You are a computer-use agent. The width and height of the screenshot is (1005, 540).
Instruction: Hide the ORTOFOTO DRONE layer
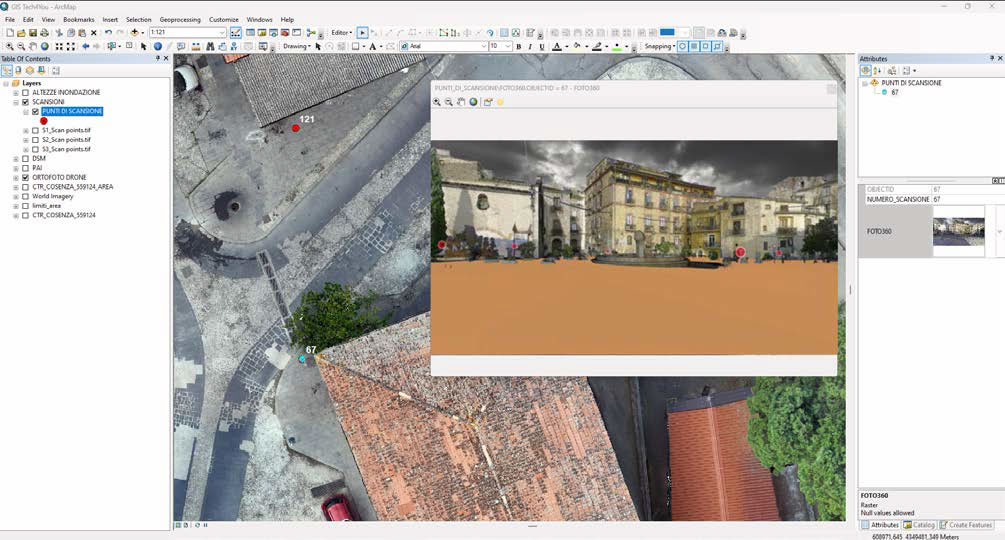tap(26, 177)
